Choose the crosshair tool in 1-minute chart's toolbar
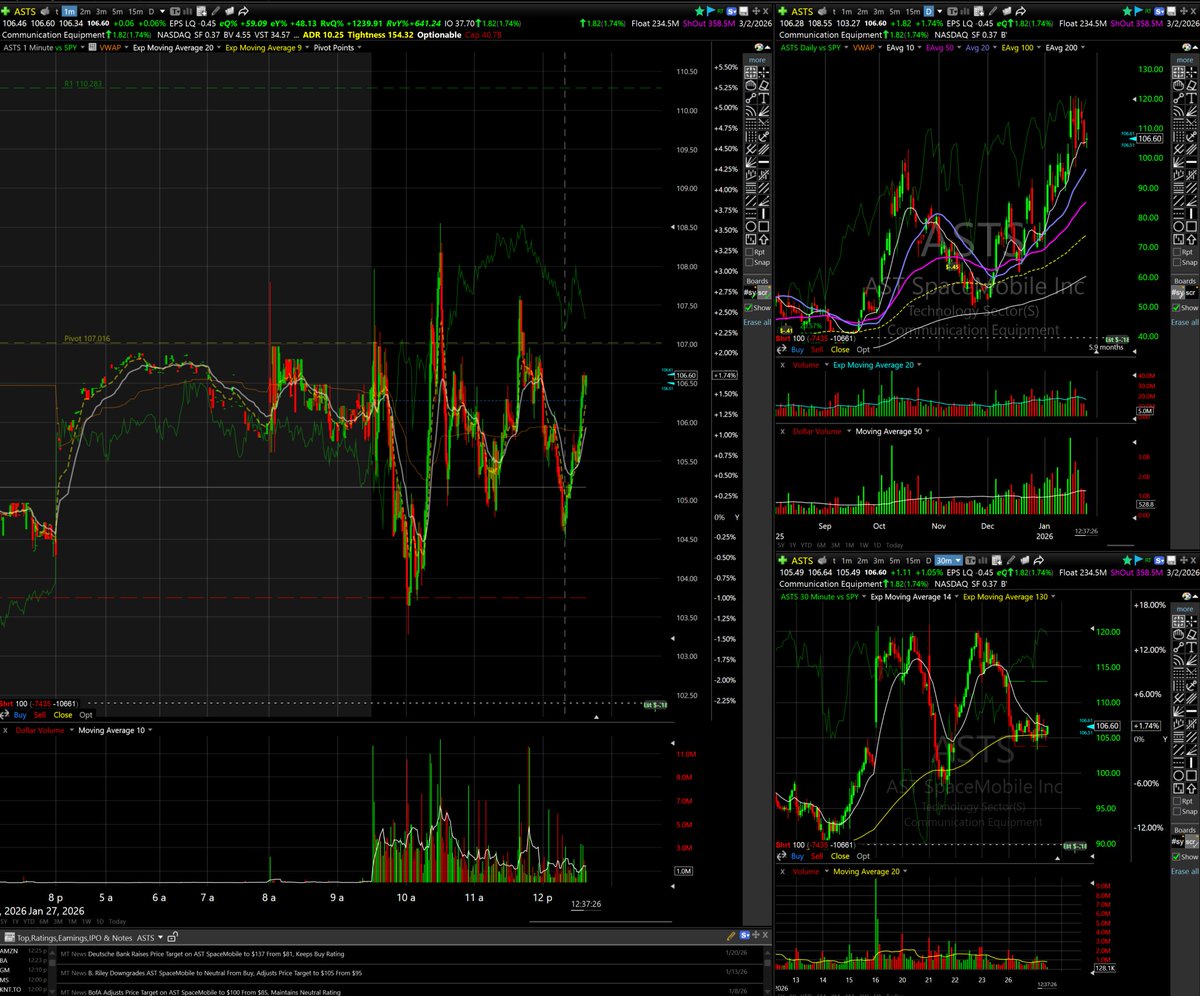 pyautogui.click(x=764, y=72)
